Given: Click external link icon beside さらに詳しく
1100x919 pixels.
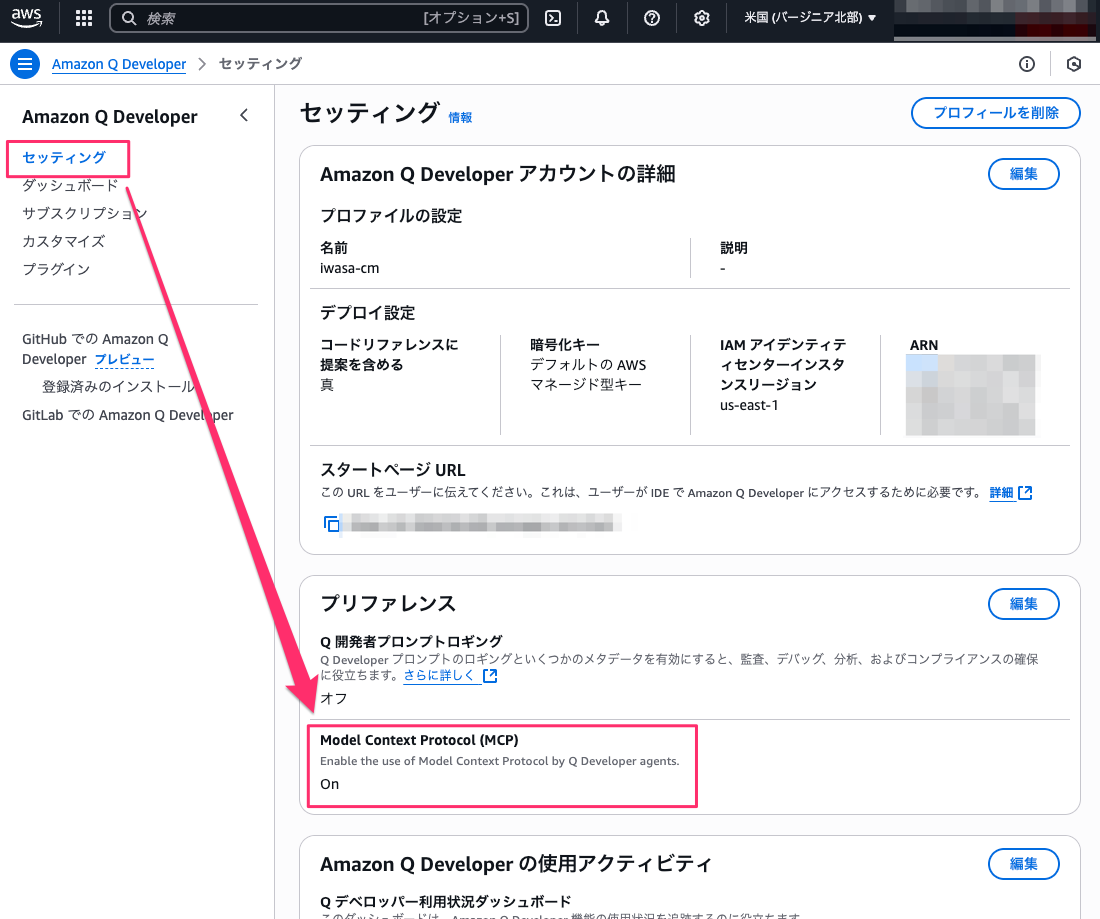Looking at the screenshot, I should [490, 676].
